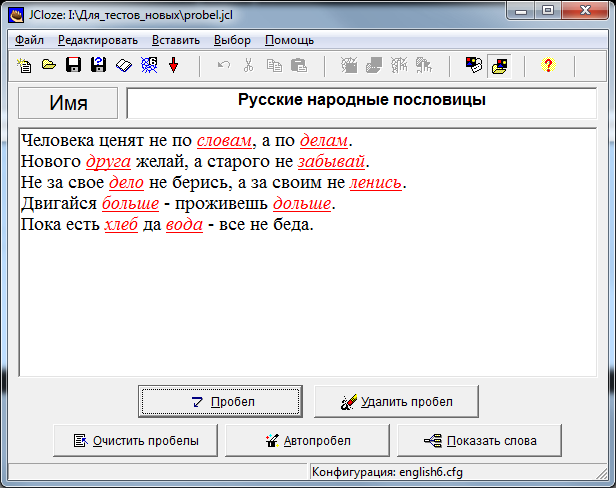Click the gap word 'друга'
Image resolution: width=616 pixels, height=488 pixels.
(x=108, y=162)
